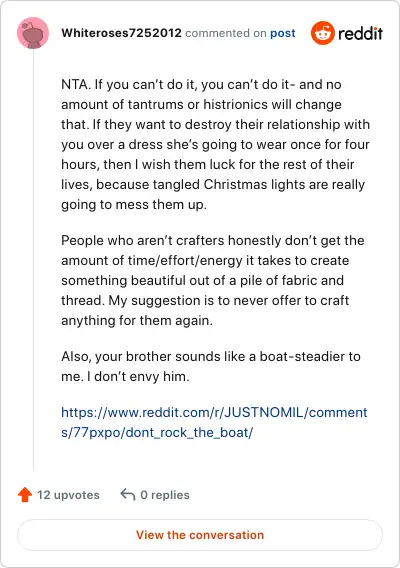This screenshot has height=568, width=400.
Task: Click the orange Reddit Snoo logo icon
Action: pyautogui.click(x=322, y=33)
